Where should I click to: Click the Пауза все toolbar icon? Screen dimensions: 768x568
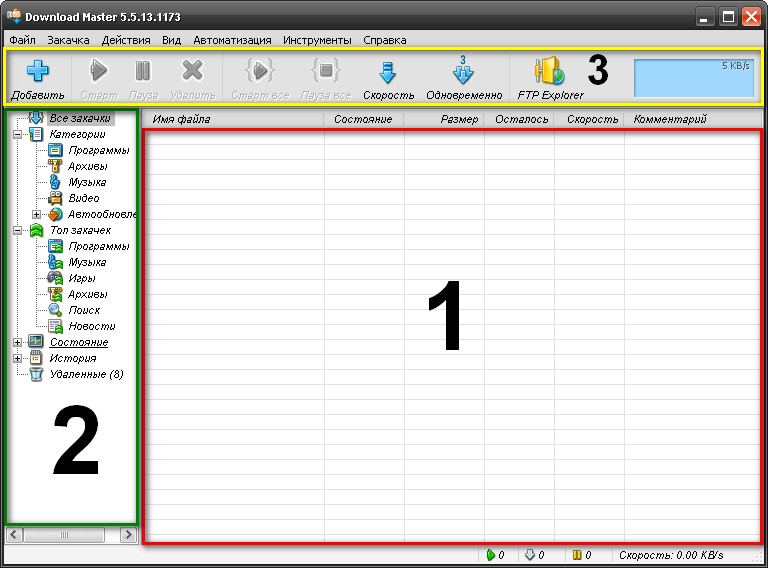pos(326,71)
